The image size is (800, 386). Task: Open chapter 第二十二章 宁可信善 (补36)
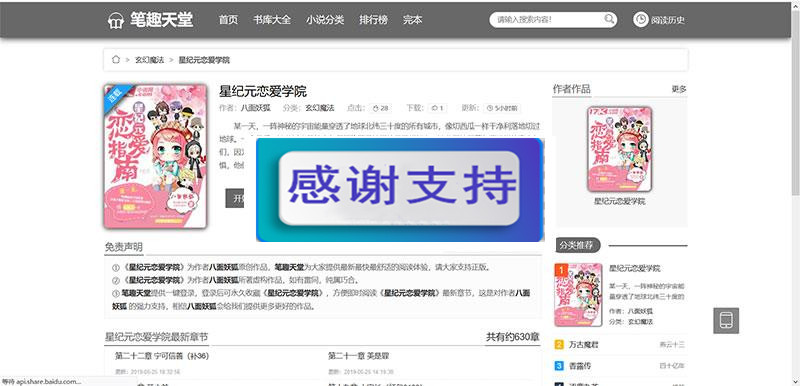pos(162,356)
